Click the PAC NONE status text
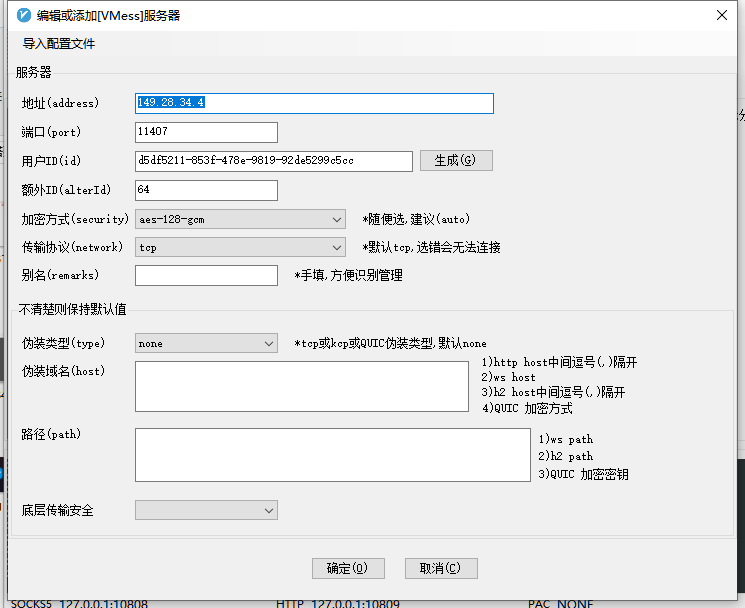The width and height of the screenshot is (745, 608). tap(560, 603)
